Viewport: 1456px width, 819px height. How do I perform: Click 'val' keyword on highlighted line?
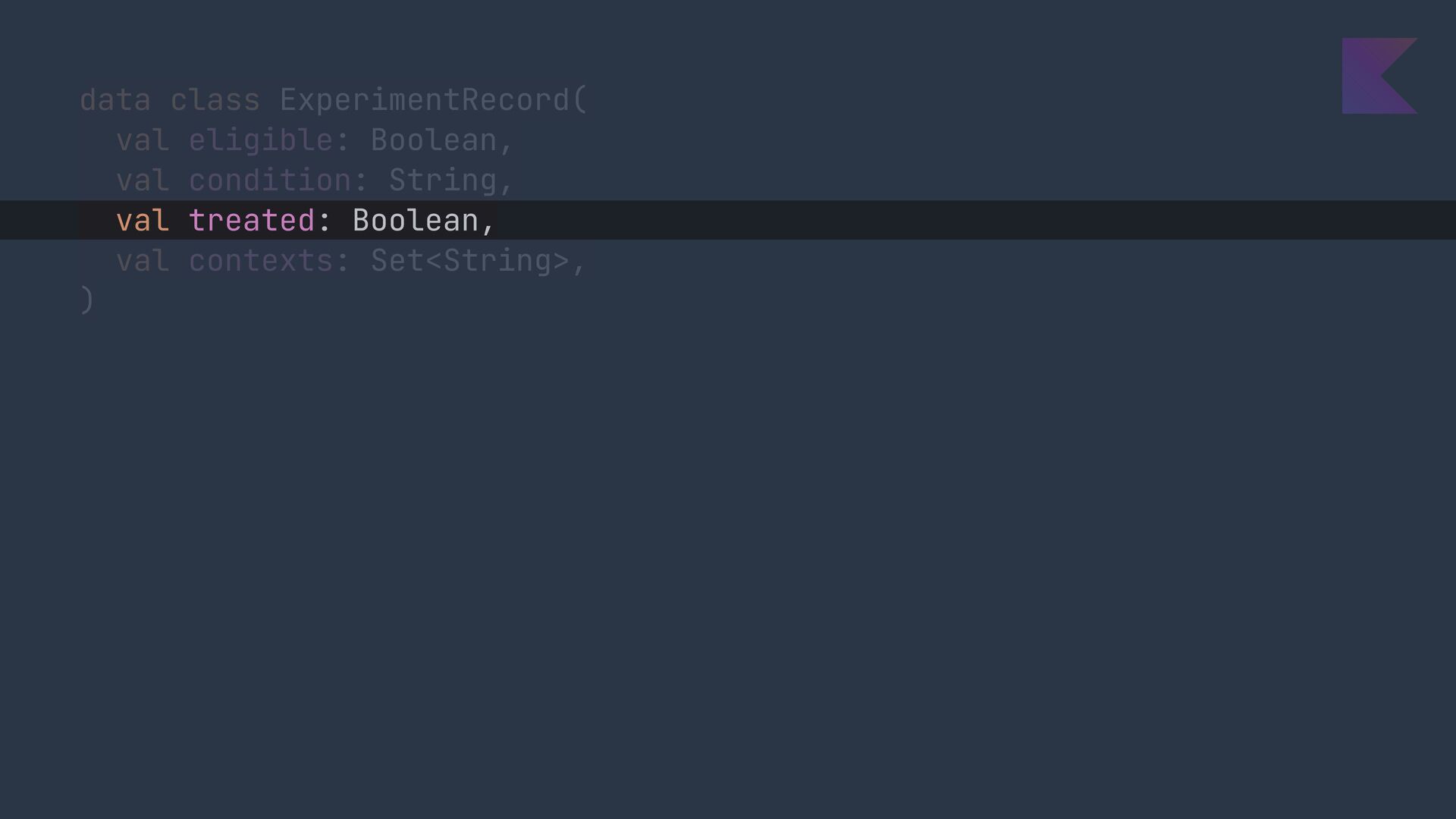click(143, 221)
